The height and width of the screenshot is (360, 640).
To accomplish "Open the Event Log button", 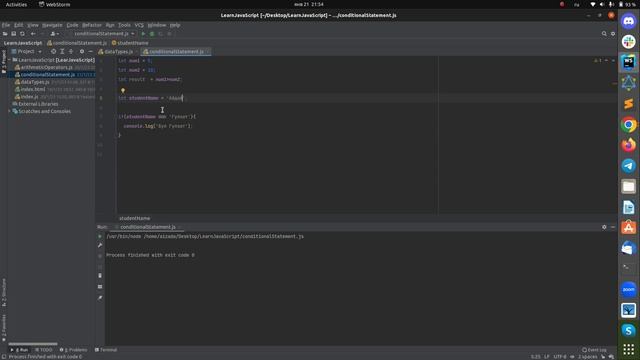I will (594, 350).
